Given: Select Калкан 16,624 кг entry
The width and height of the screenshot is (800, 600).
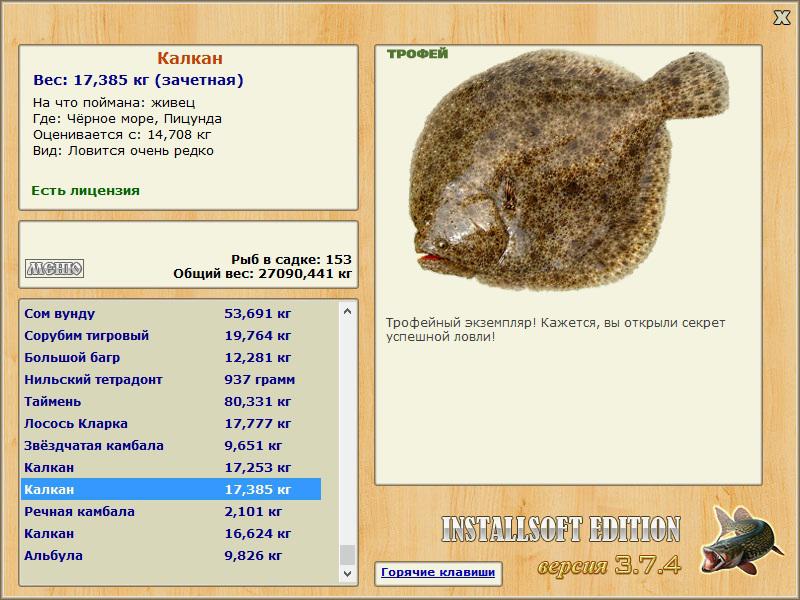Looking at the screenshot, I should [x=171, y=533].
